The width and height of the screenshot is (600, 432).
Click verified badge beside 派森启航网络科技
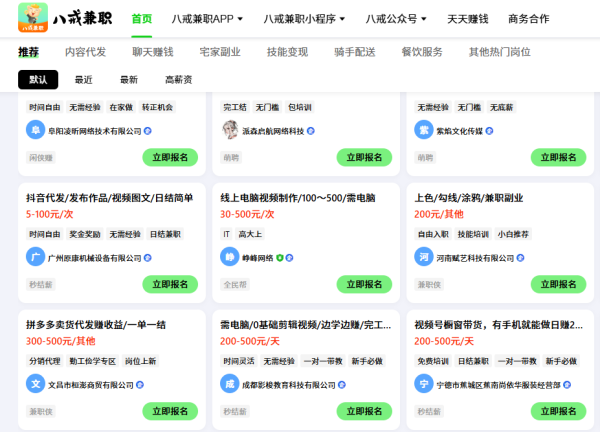point(311,131)
